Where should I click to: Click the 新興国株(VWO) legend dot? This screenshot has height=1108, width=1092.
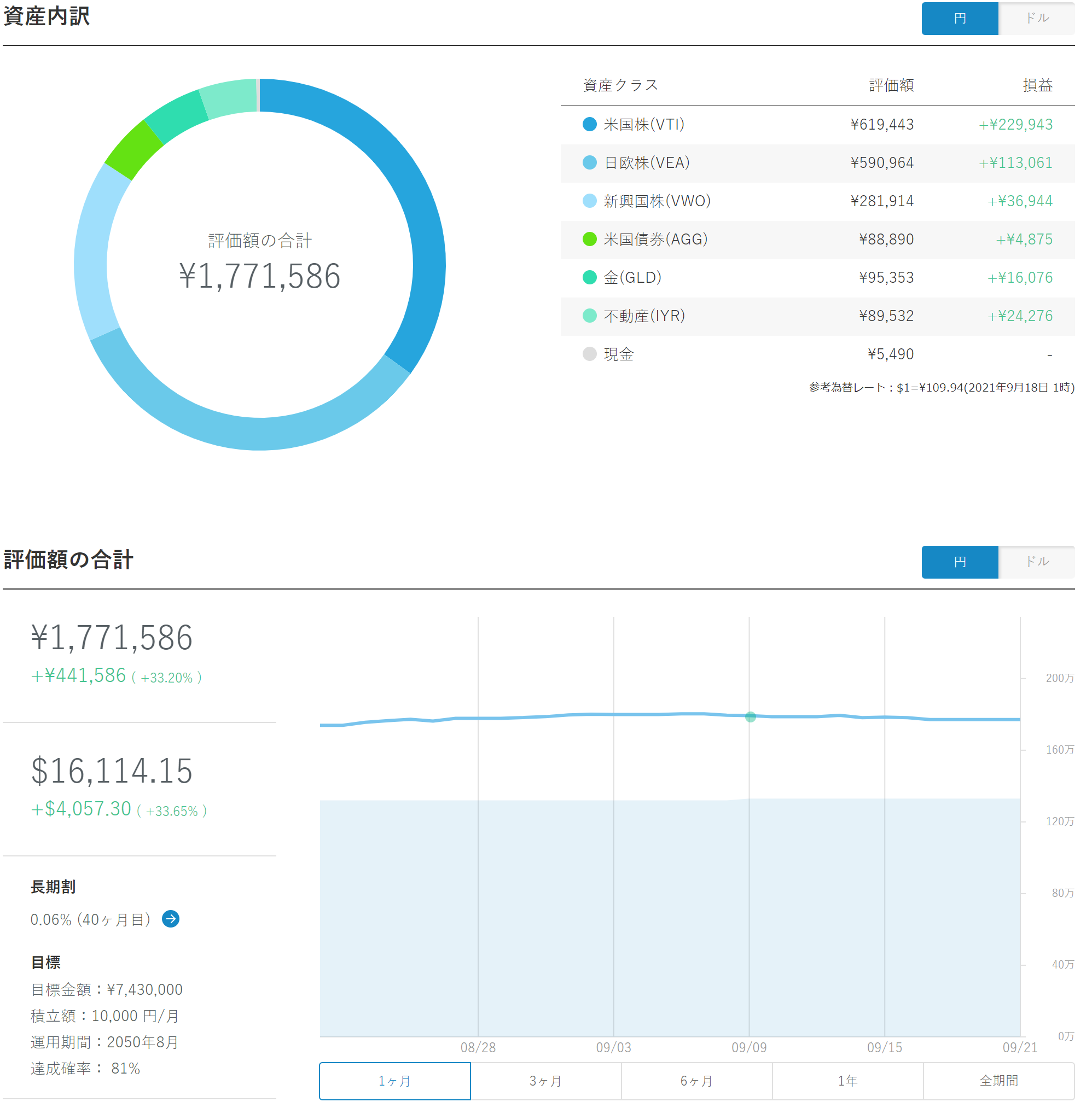[x=590, y=201]
